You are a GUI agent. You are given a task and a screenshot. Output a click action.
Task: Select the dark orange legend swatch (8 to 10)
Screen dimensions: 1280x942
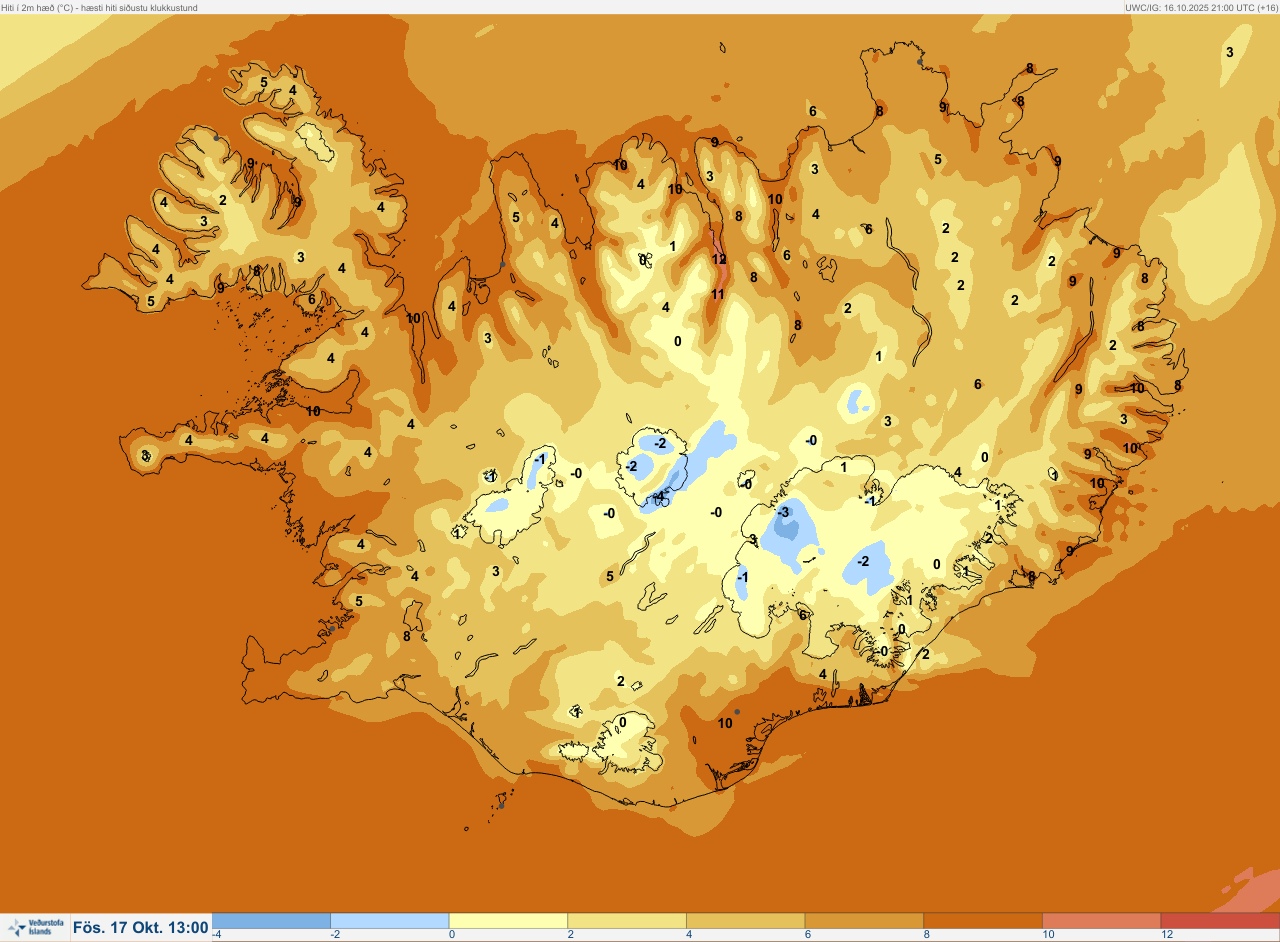point(982,921)
